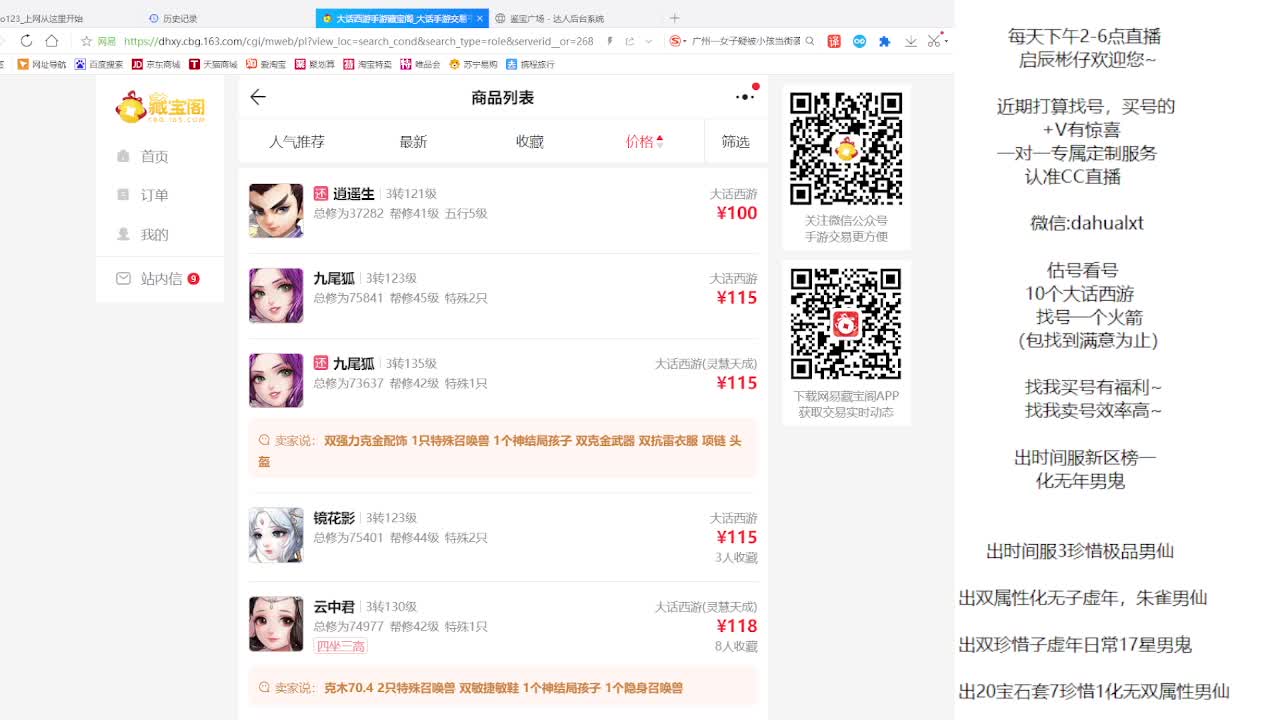Click the browser address bar URL
1280x720 pixels.
[359, 41]
